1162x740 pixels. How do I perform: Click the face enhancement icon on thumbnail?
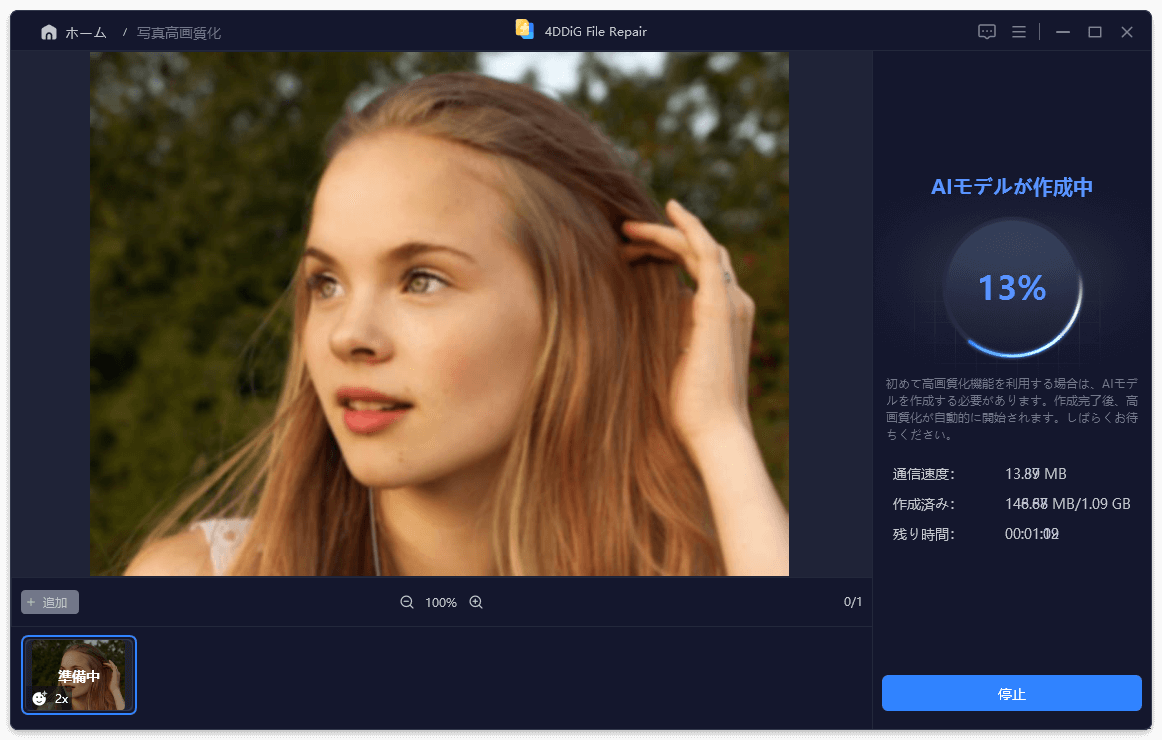click(x=39, y=698)
